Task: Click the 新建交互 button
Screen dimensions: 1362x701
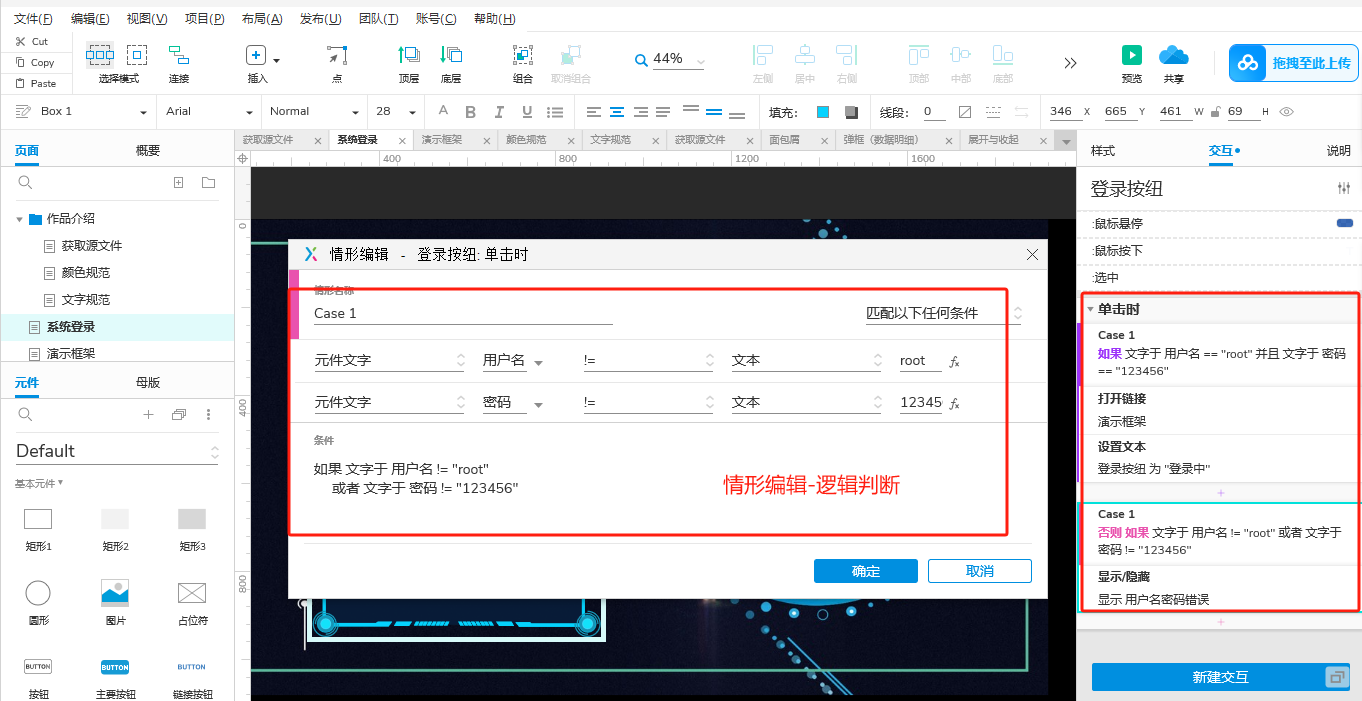Action: [1220, 677]
